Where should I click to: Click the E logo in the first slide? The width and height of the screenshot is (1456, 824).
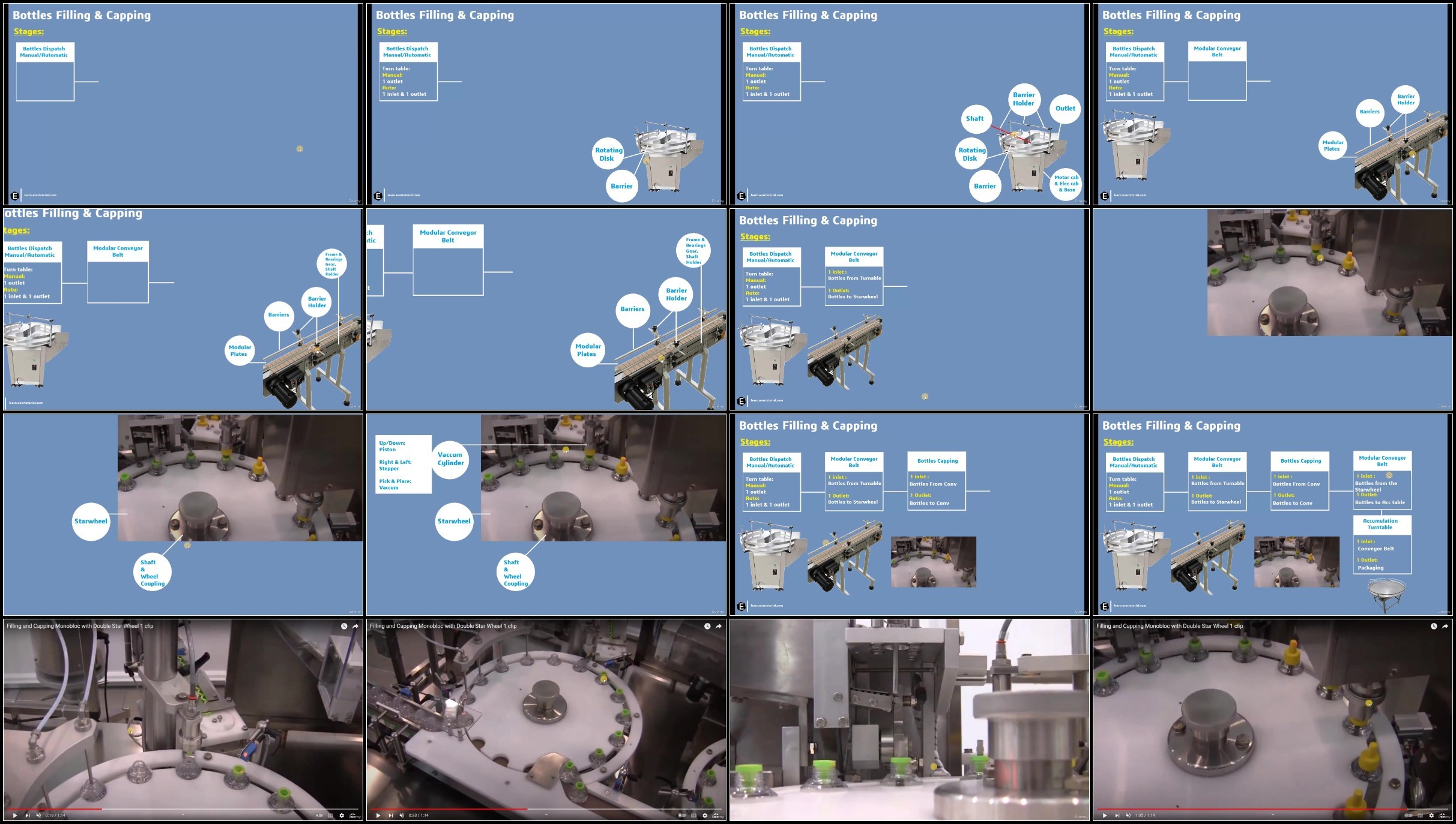click(x=15, y=196)
